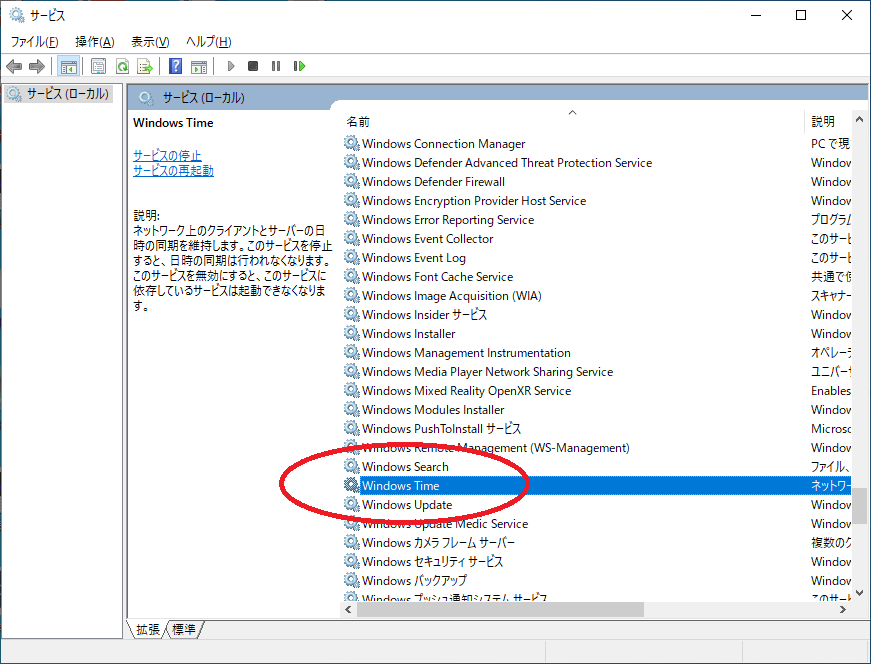Toggle the console tree show/hide toolbar button
871x664 pixels.
pos(69,66)
